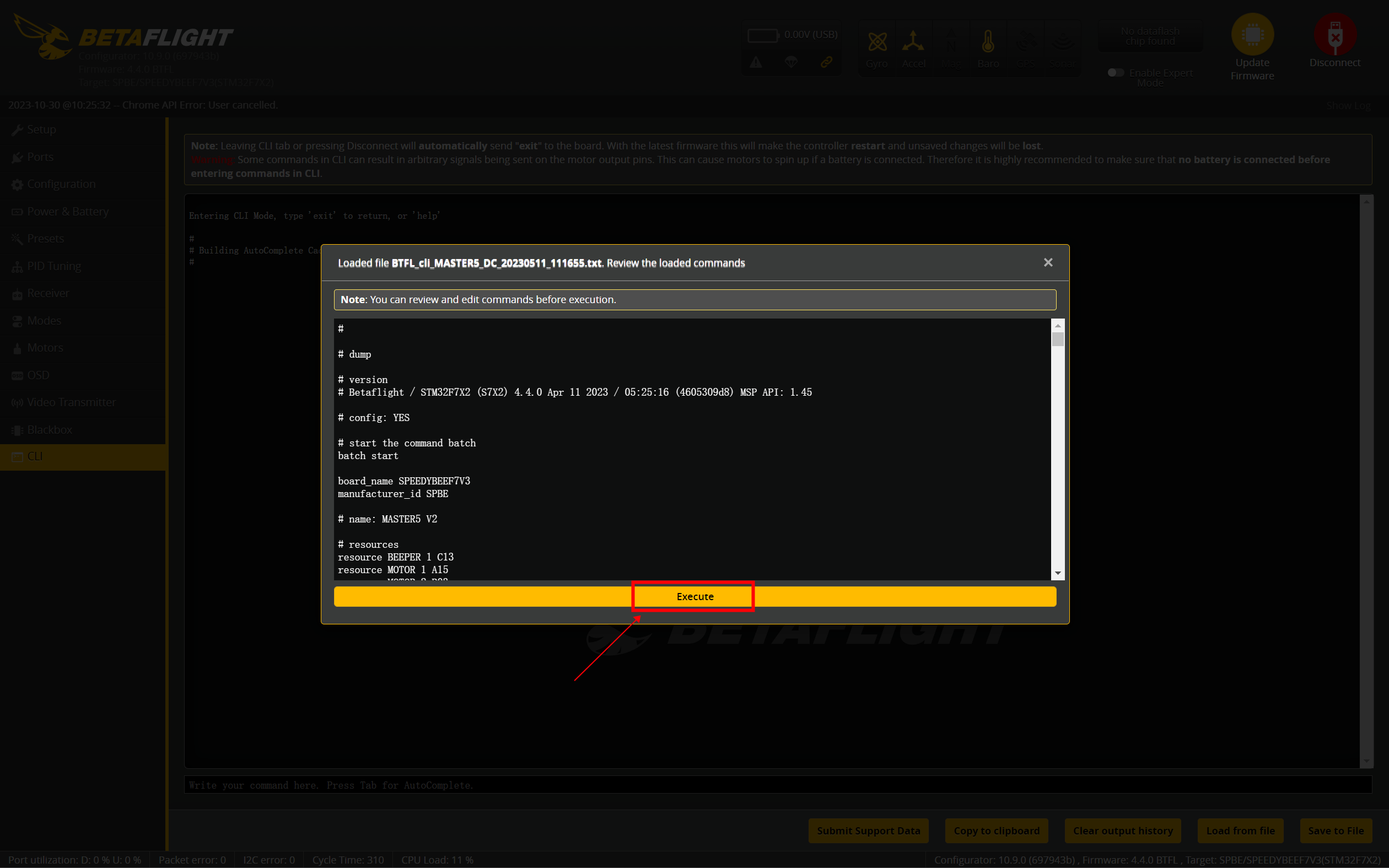Image resolution: width=1389 pixels, height=868 pixels.
Task: Click the battery voltage indicator icon
Action: pos(763,36)
